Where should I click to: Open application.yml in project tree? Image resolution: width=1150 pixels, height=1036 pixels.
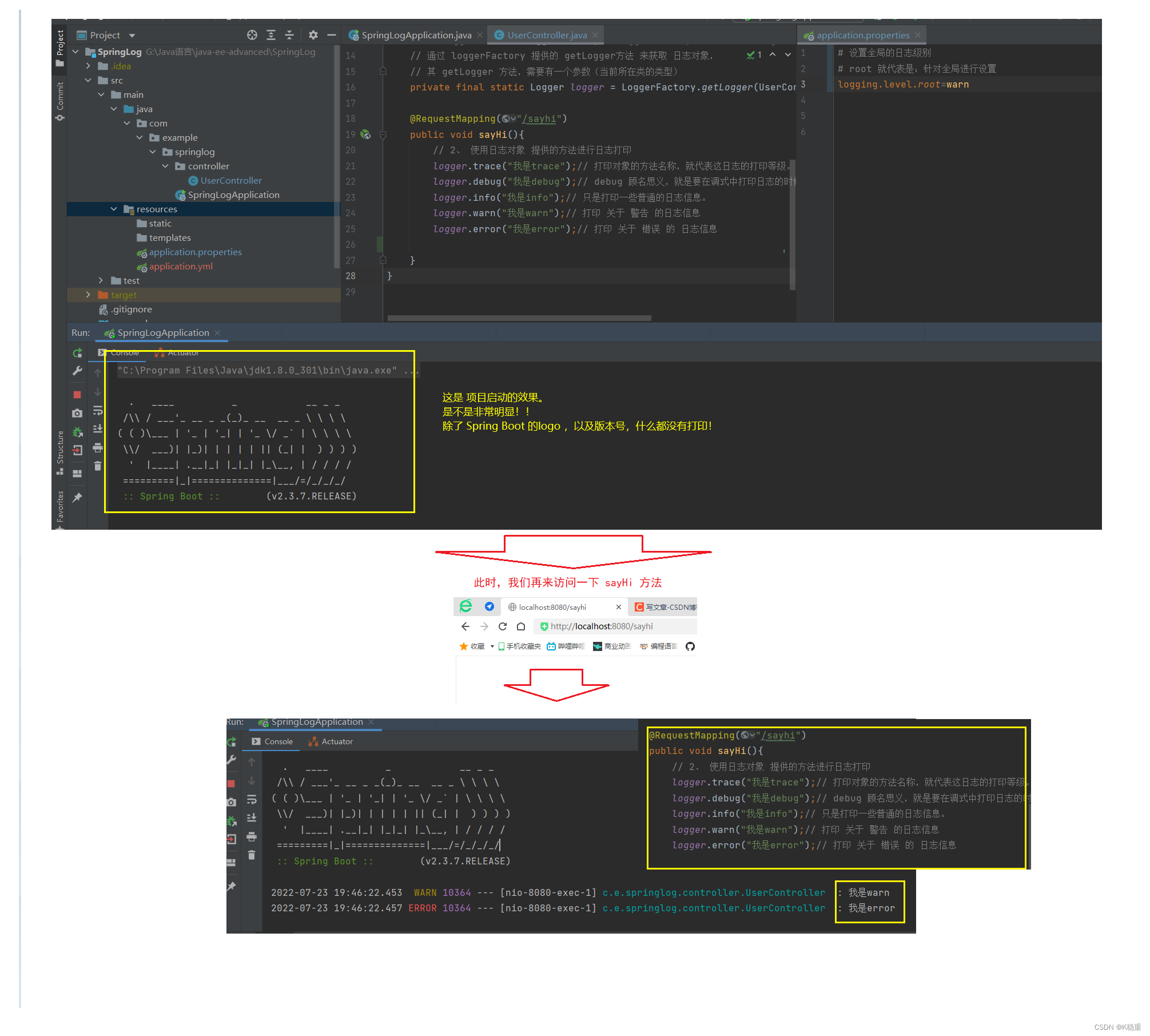click(181, 267)
